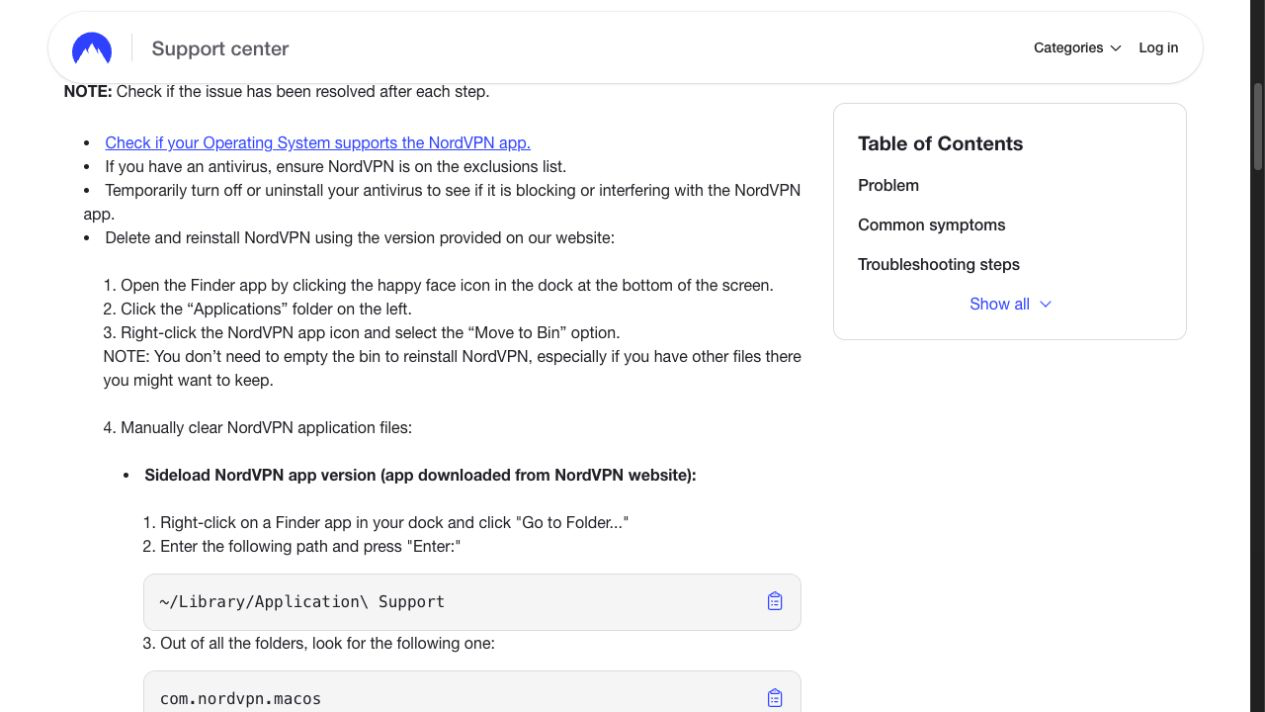This screenshot has width=1265, height=712.
Task: Open the Operating System support check link
Action: coord(318,143)
